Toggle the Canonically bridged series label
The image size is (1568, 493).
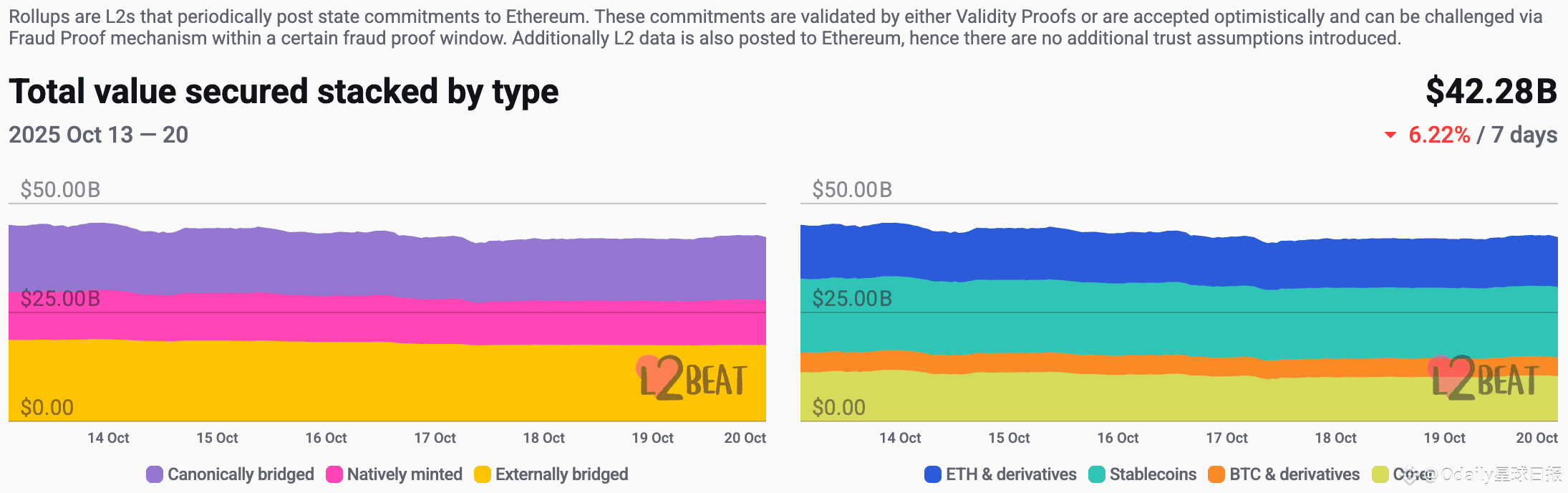pos(241,474)
